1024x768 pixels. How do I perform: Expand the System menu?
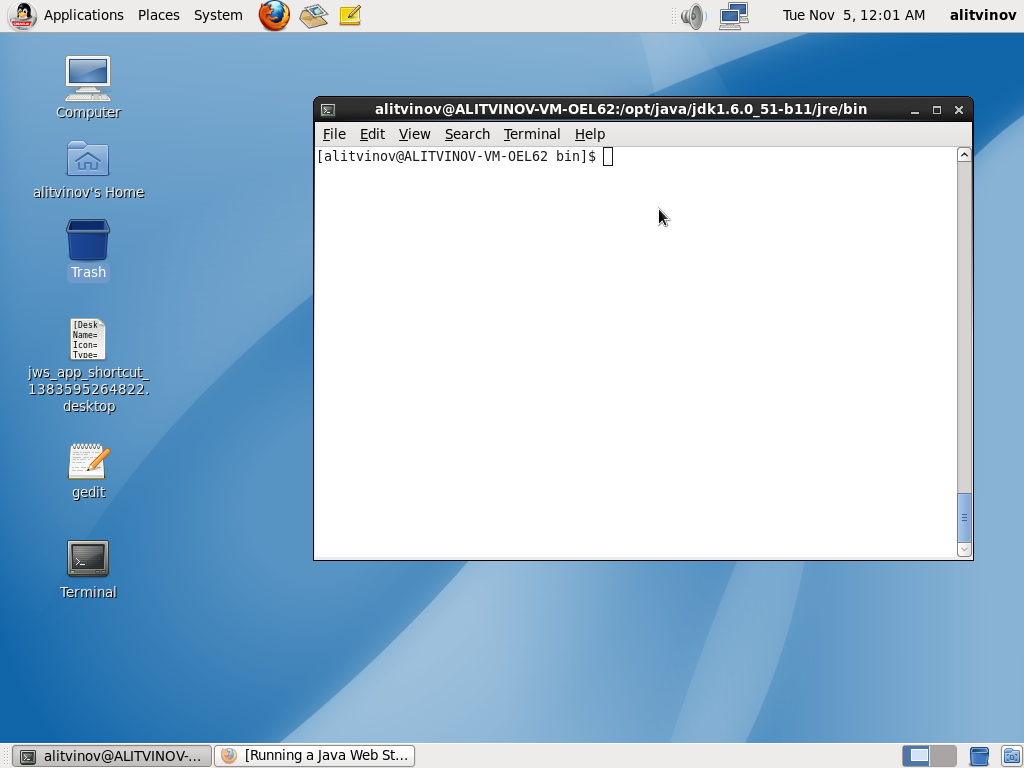coord(218,15)
